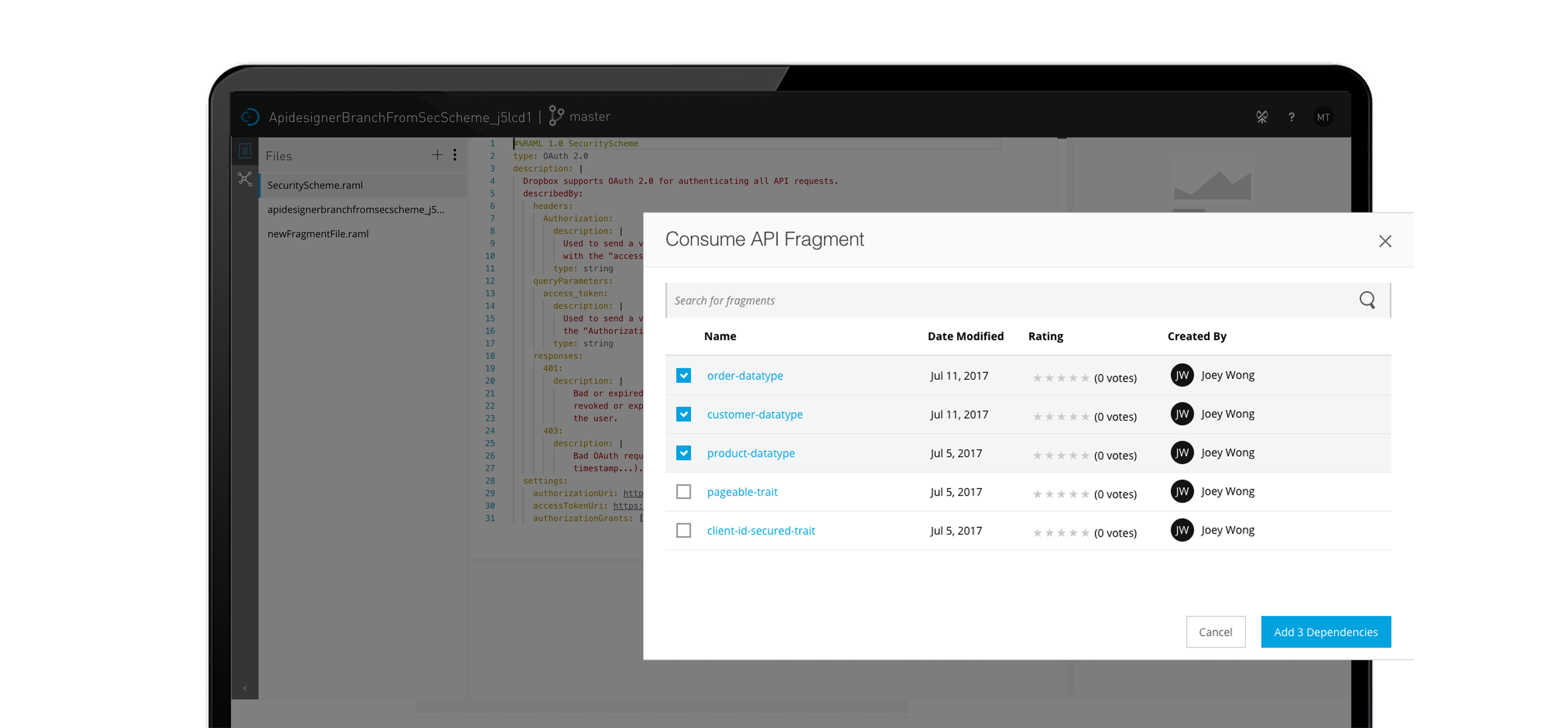The image size is (1568, 728).
Task: Open apidesignerbranchfromsecscheme_j5... file
Action: [363, 209]
